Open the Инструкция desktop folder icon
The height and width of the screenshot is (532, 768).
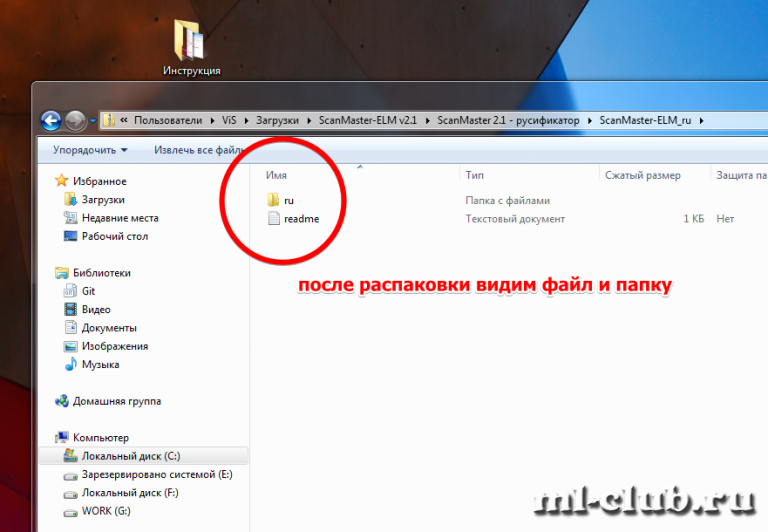click(x=191, y=47)
